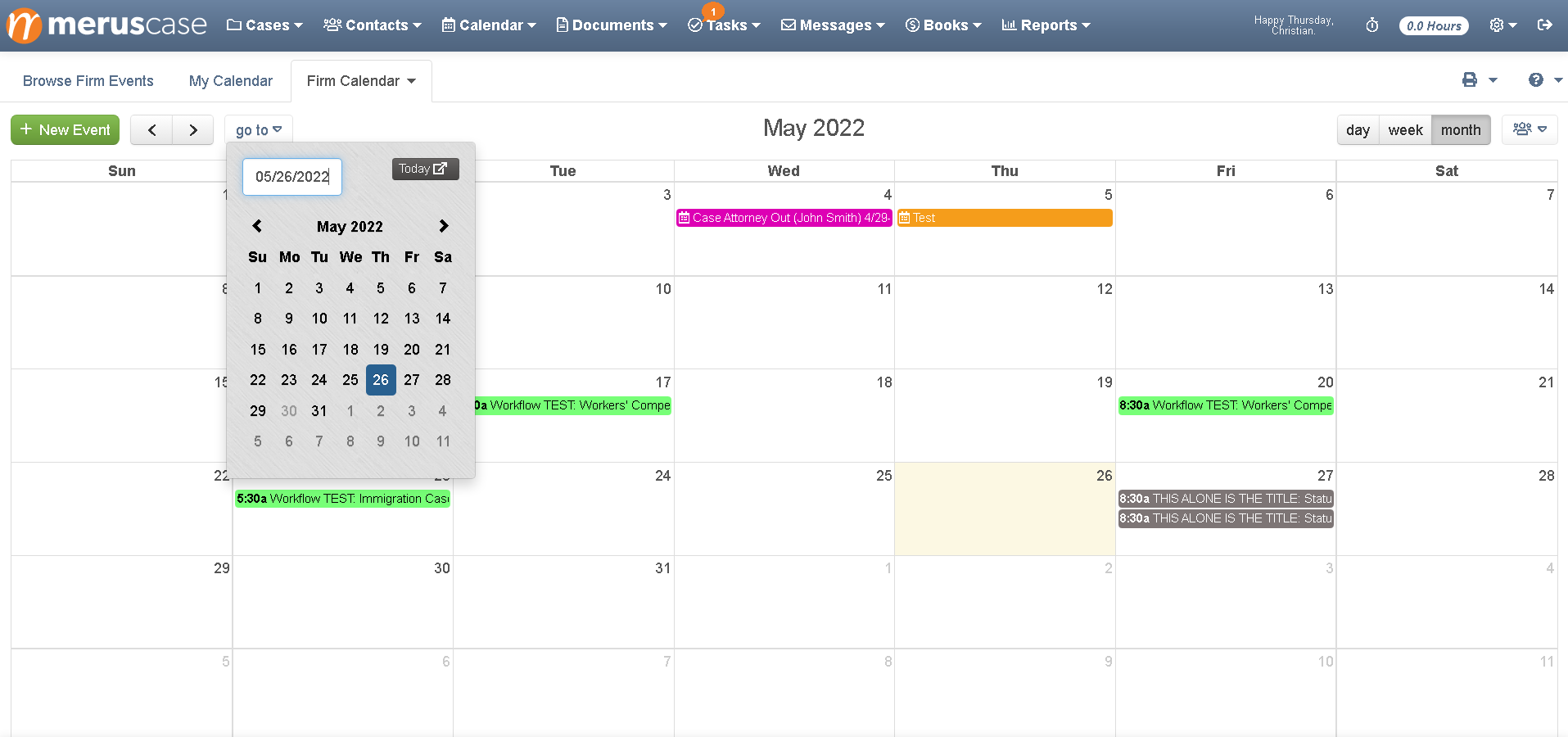The width and height of the screenshot is (1568, 737).
Task: Switch to day view
Action: [1358, 130]
